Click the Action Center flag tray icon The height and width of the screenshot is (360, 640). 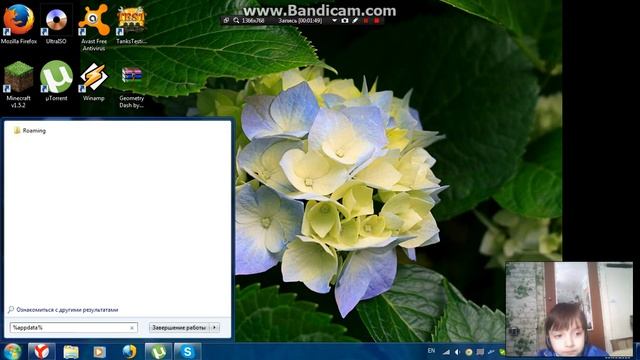tap(480, 352)
